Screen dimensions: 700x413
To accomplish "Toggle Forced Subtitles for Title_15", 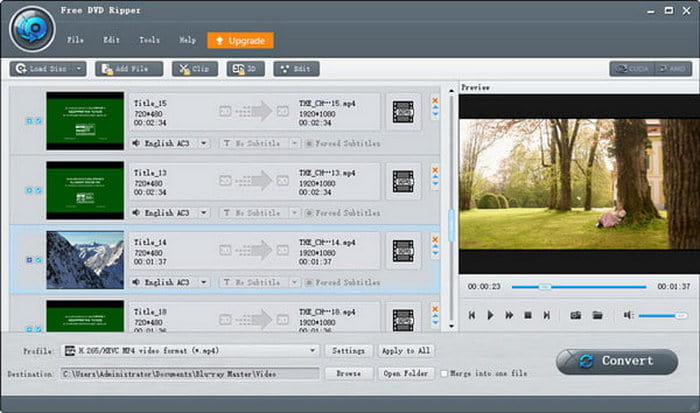I will pos(308,143).
